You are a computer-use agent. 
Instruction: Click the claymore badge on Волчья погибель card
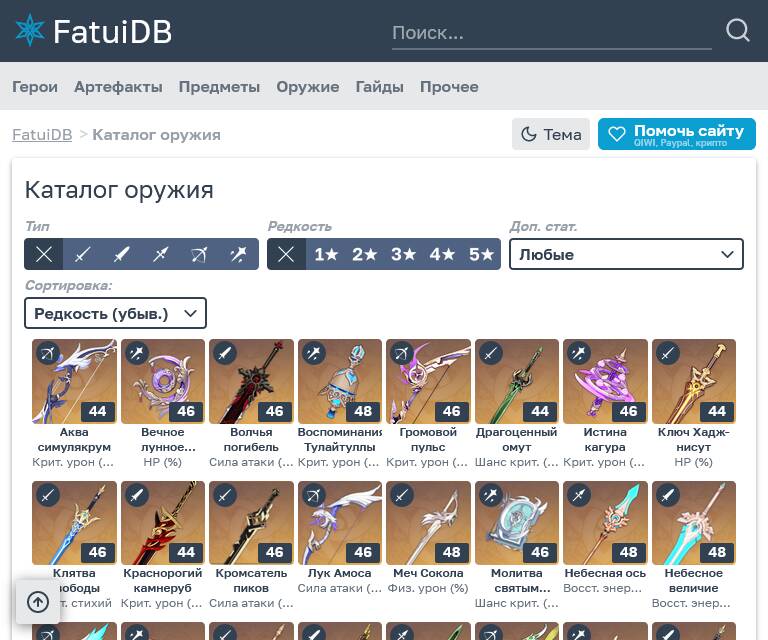[224, 353]
